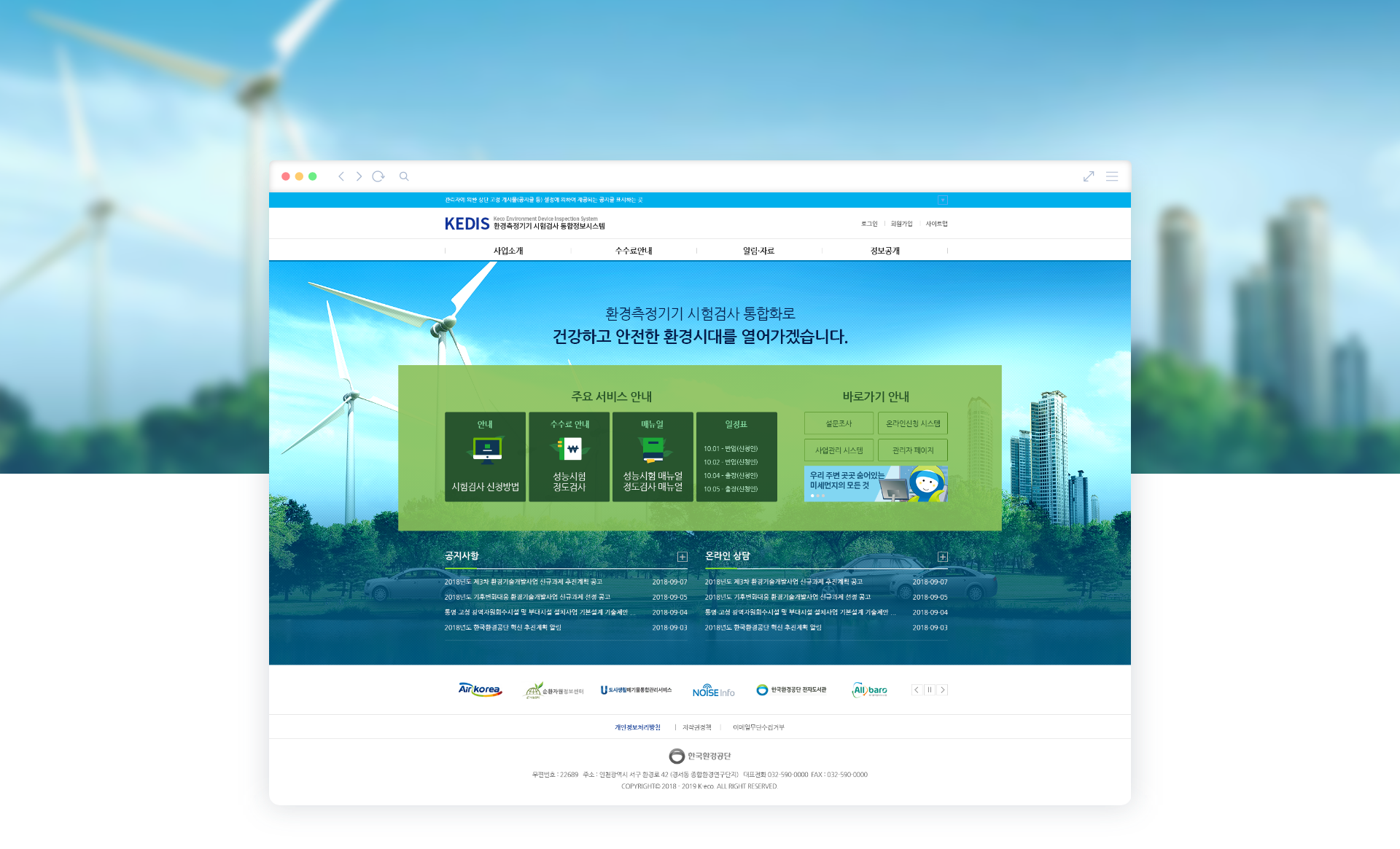Expand the 온라인 상담 section with plus
Screen dimensions: 1400x849
coord(943,557)
